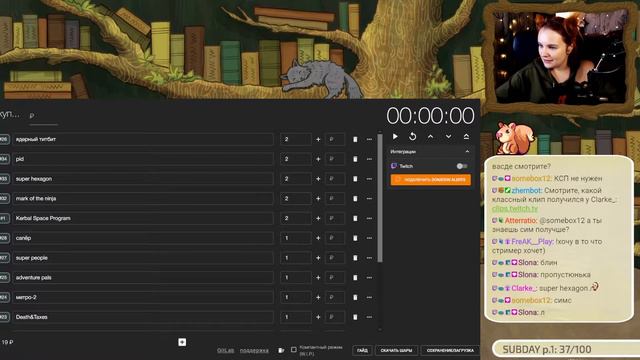Open the clips.twitch.tv link in chat
Screen dimensions: 640x360
click(514, 209)
